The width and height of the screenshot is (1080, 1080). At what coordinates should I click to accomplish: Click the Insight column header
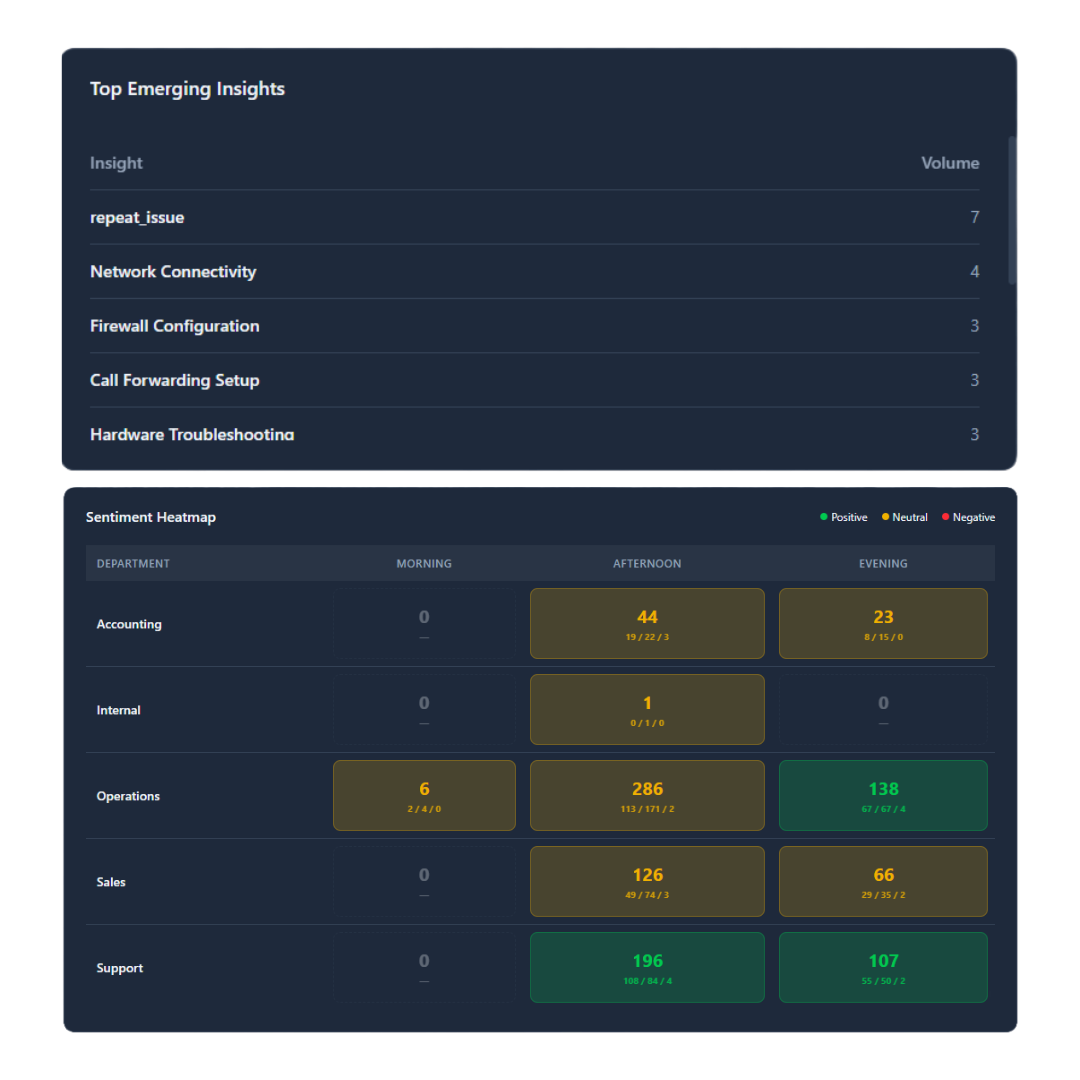click(116, 163)
